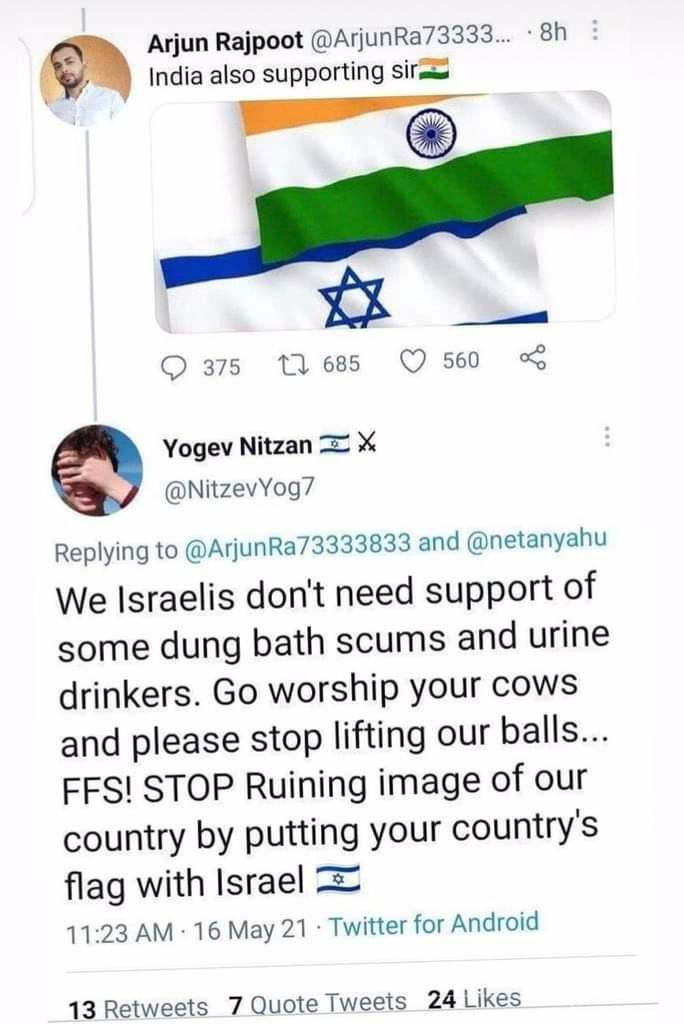Open Arjun Rajpoot's profile picture
This screenshot has width=684, height=1024.
[85, 80]
